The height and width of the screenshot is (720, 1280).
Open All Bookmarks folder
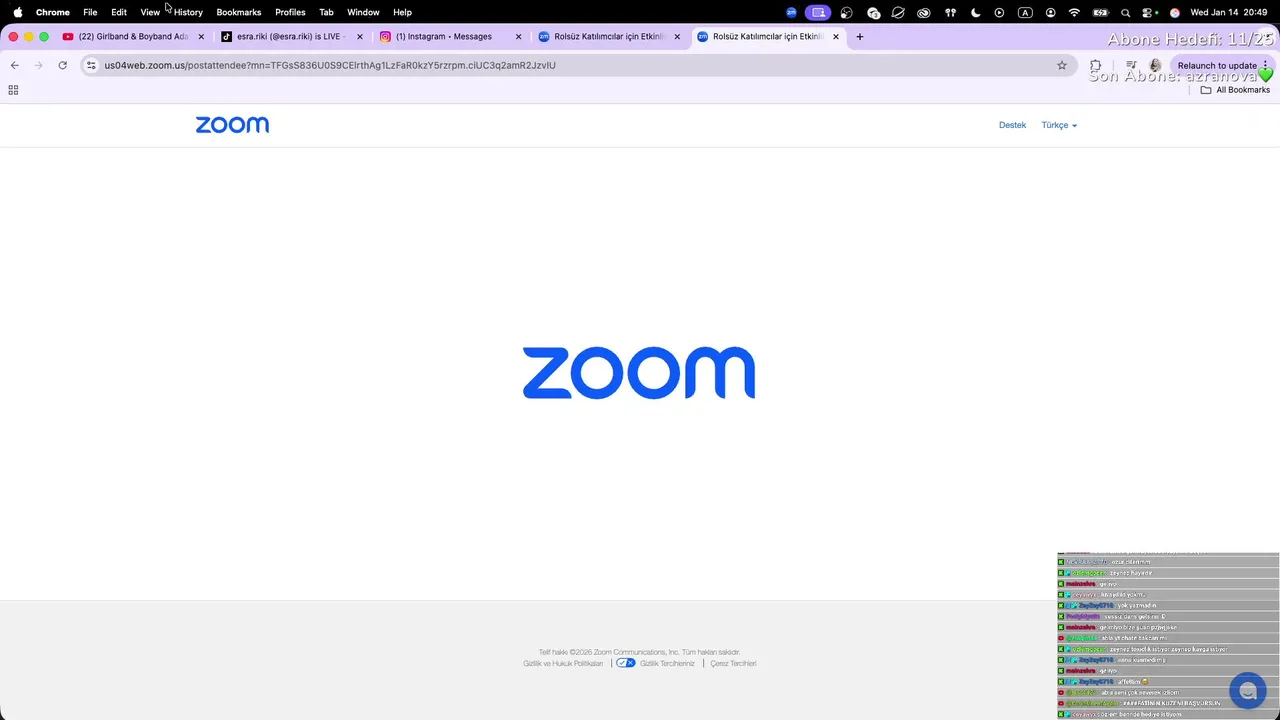(1235, 90)
